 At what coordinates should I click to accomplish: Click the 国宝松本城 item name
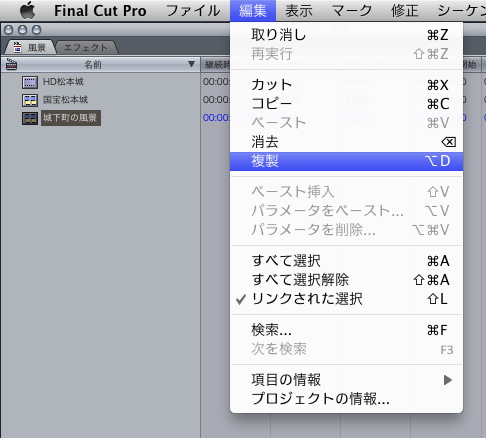pos(65,100)
